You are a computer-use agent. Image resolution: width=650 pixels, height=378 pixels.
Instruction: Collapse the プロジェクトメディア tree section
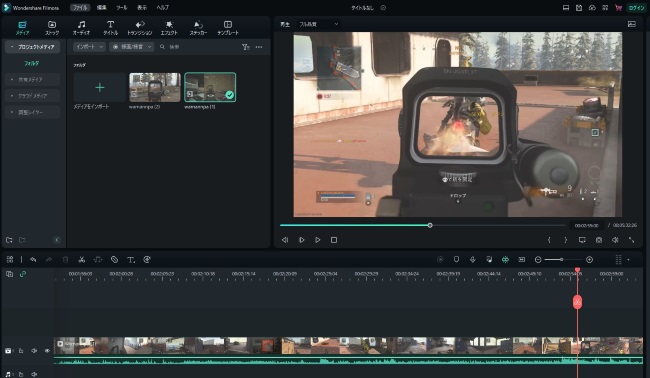(12, 47)
